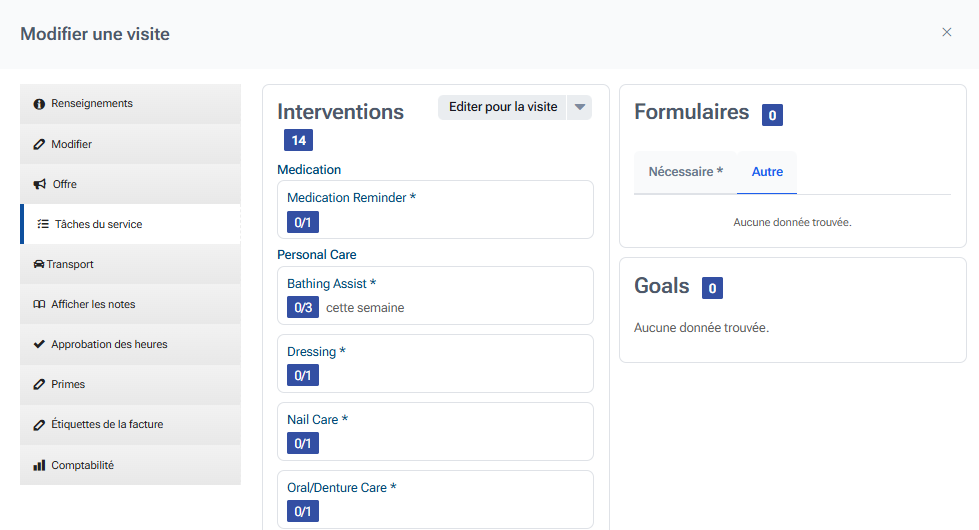Click the car icon beside Transport
Screen dimensions: 979x530
click(x=39, y=264)
